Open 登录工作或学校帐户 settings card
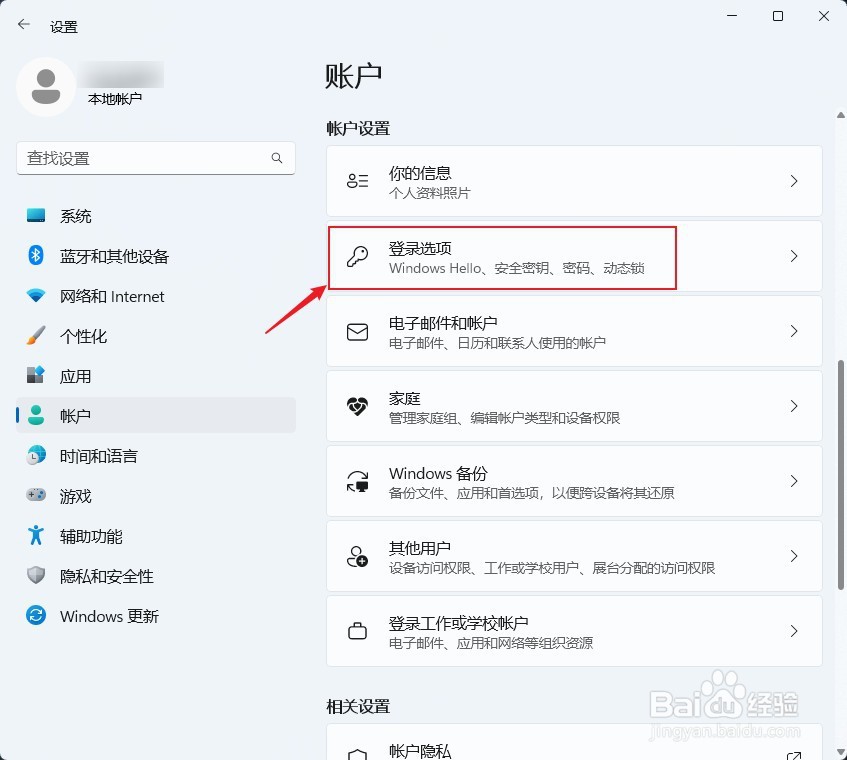847x760 pixels. 574,631
